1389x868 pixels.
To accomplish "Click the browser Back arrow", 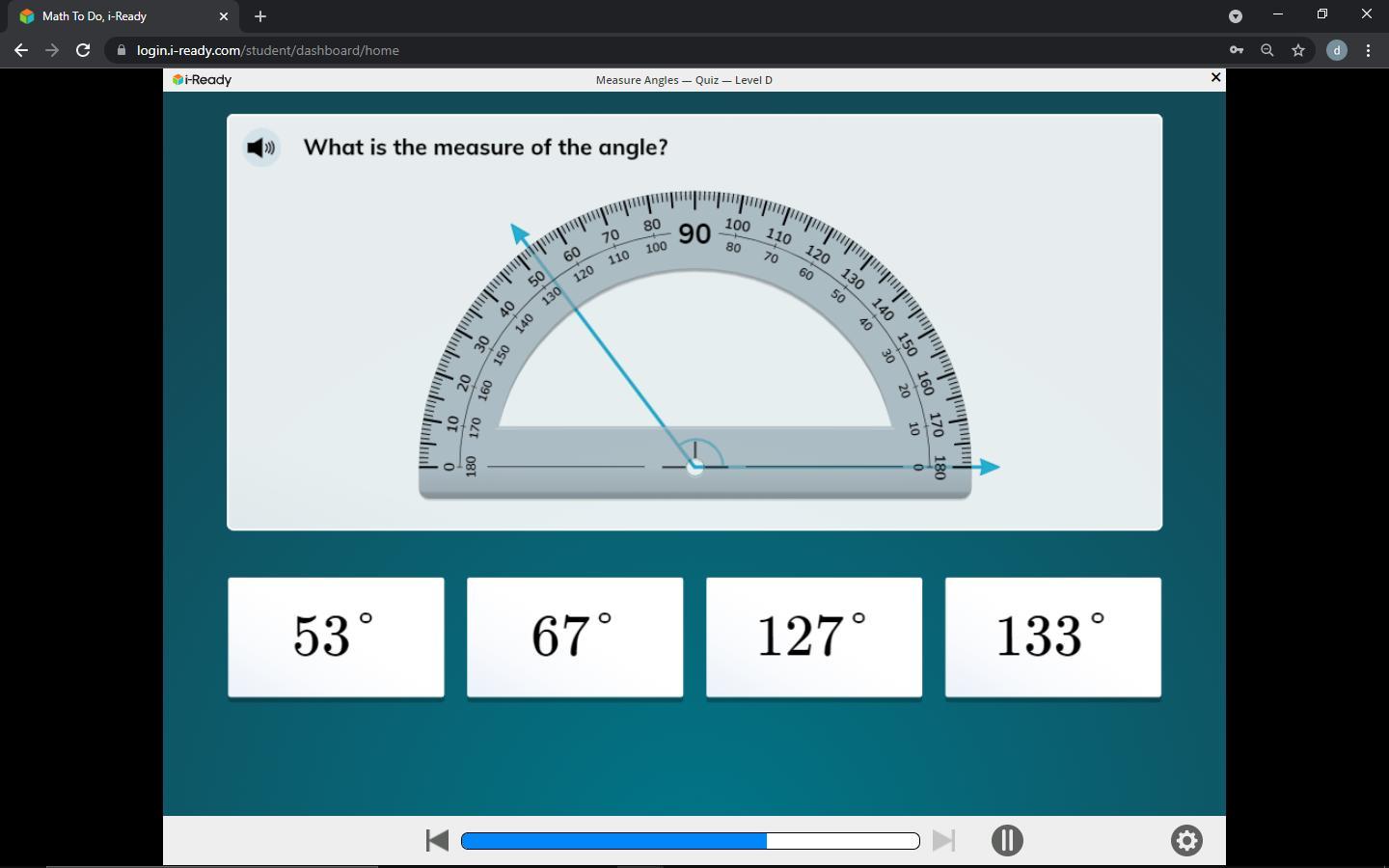I will point(21,50).
